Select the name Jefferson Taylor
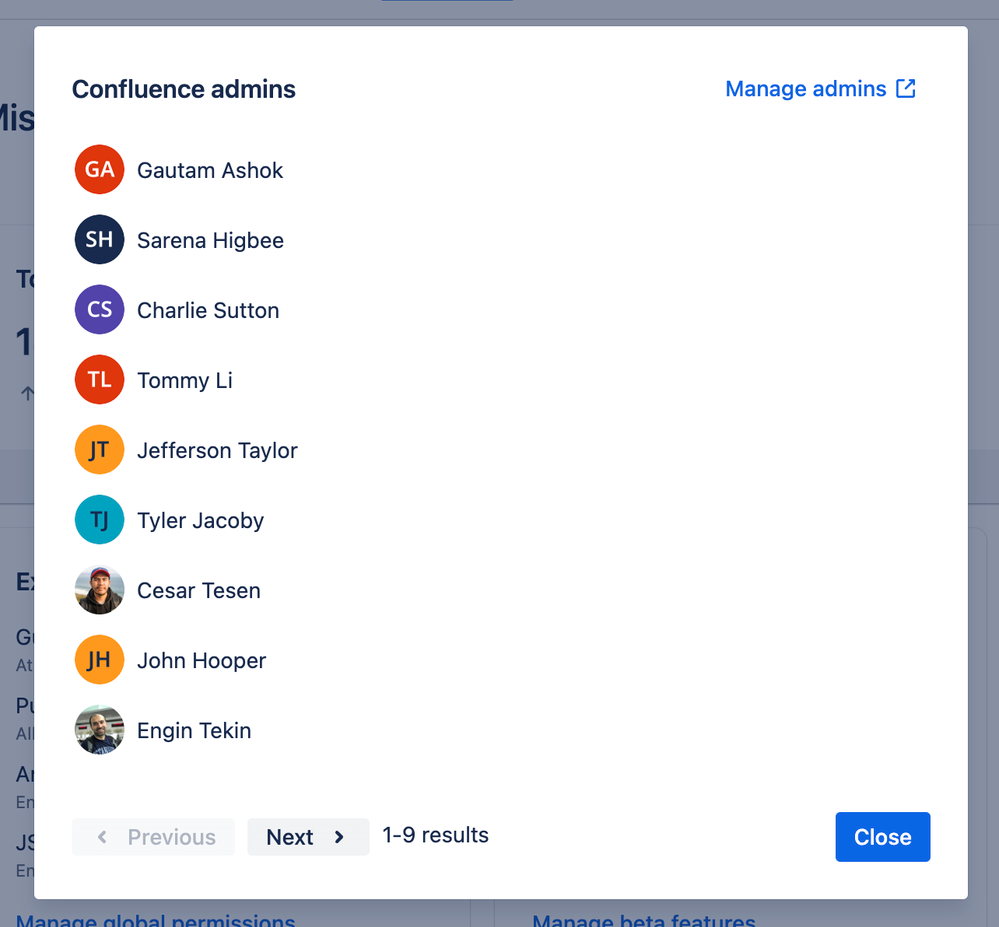Viewport: 999px width, 927px height. (x=217, y=451)
